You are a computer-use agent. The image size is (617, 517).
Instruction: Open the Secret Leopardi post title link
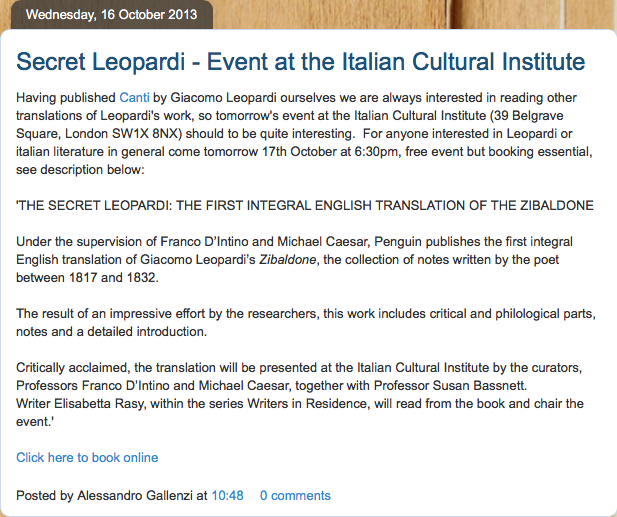pos(300,62)
